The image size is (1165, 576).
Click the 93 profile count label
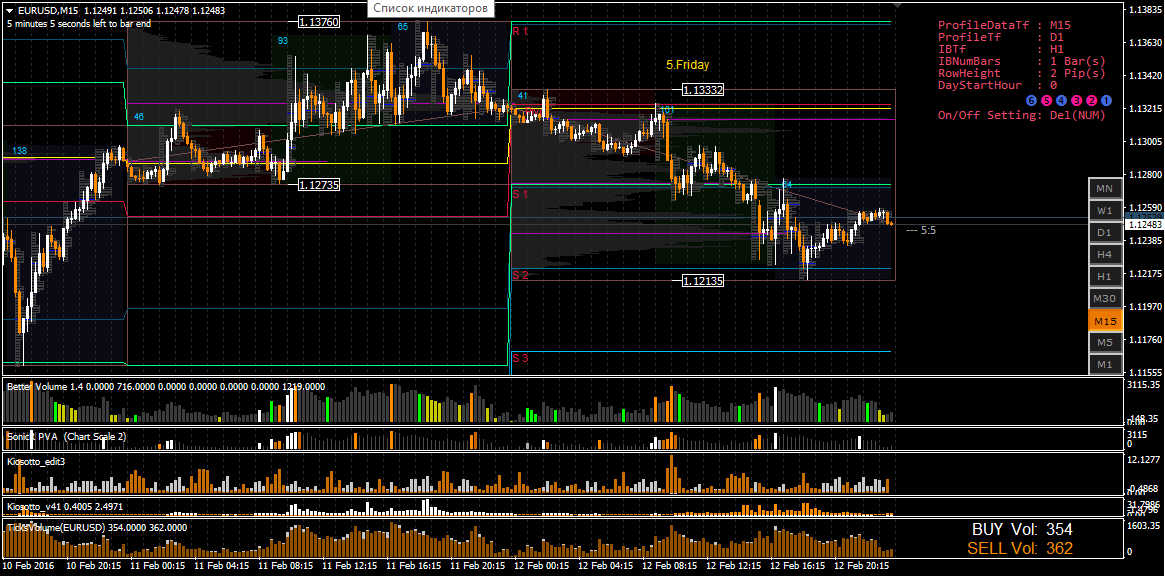(x=283, y=41)
